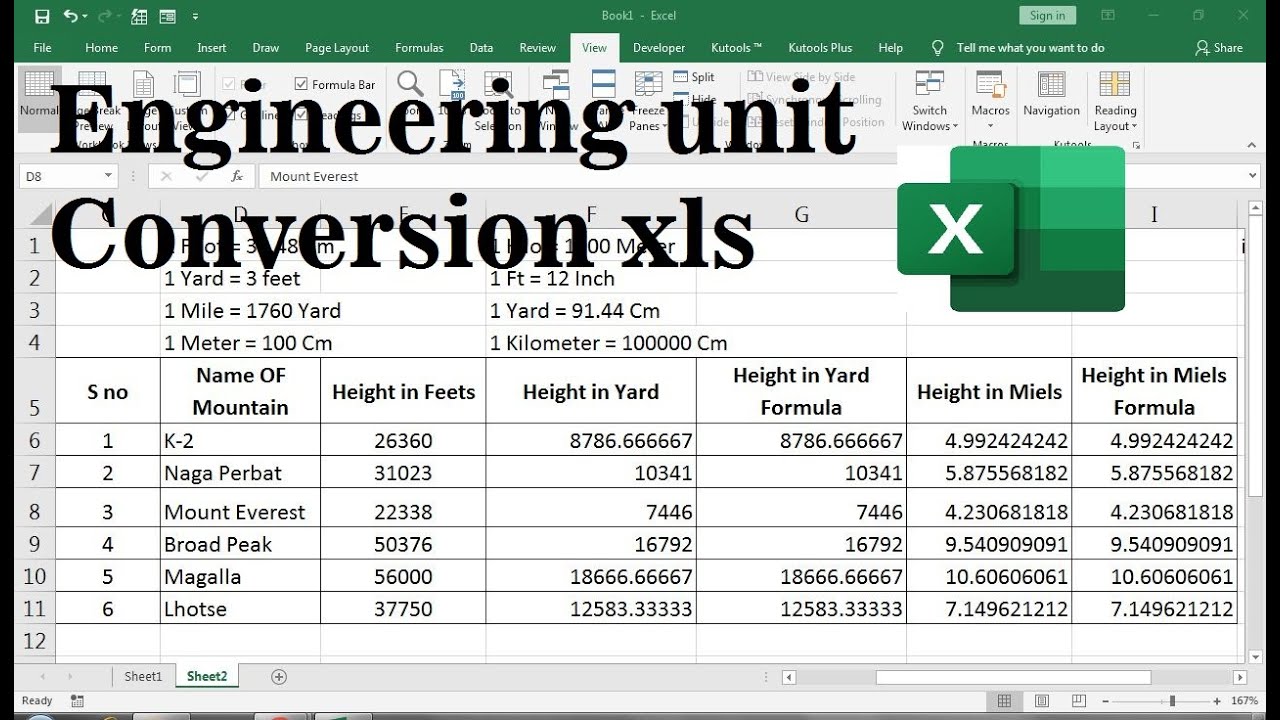Open the Kutools Navigation pane

point(1051,95)
